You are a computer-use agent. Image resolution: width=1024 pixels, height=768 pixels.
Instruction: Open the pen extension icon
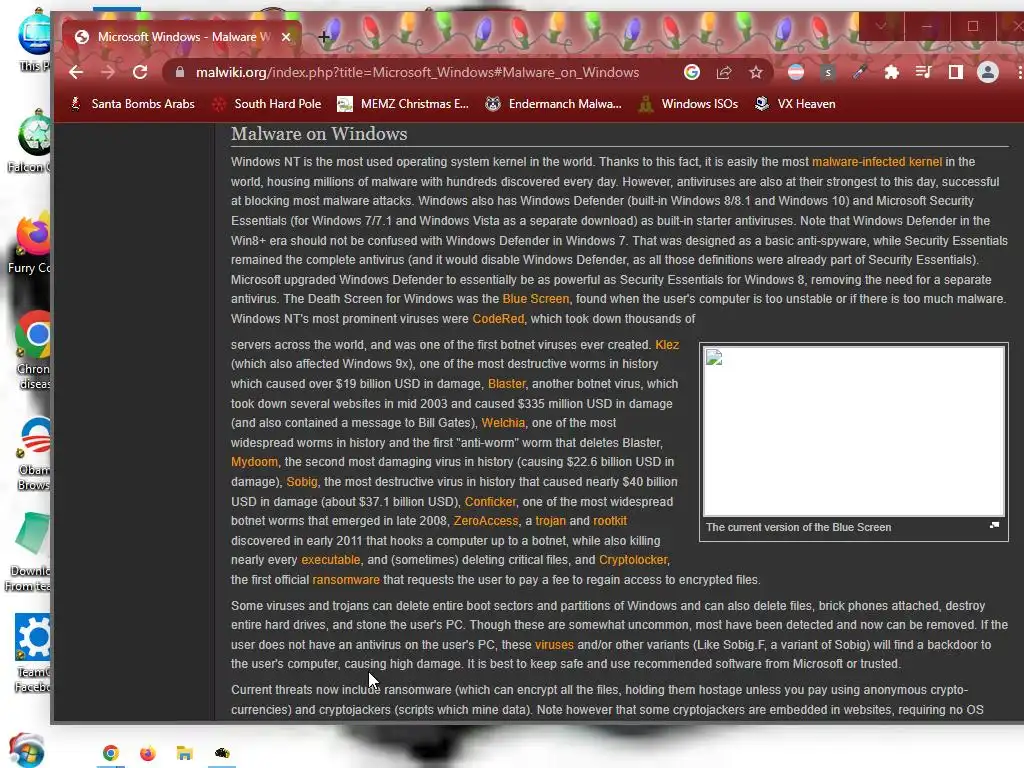pyautogui.click(x=859, y=72)
